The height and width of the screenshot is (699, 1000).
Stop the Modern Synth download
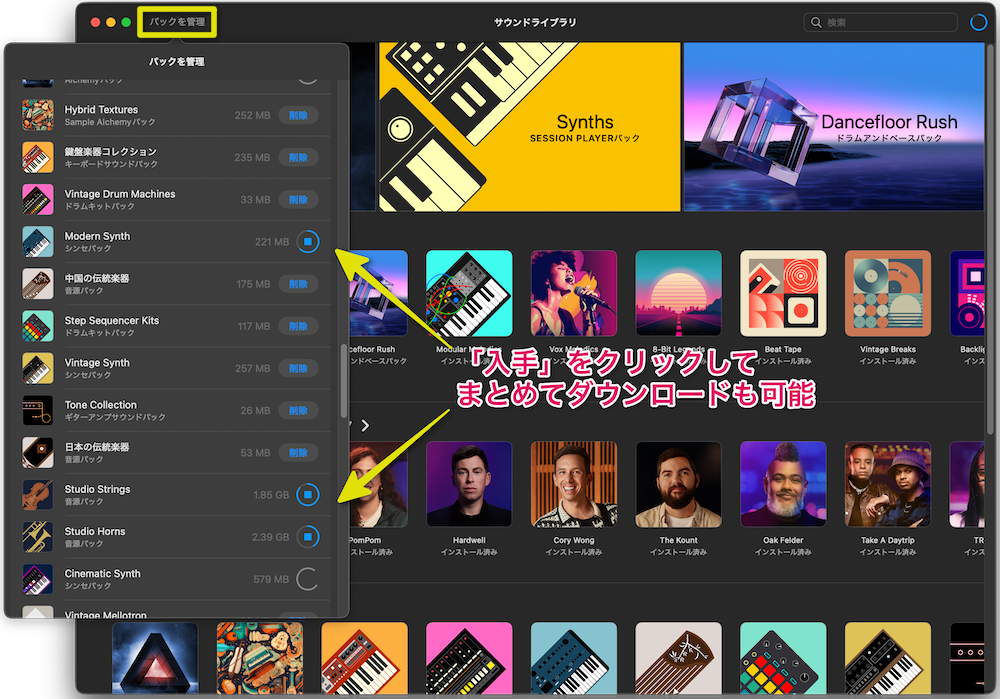[307, 241]
